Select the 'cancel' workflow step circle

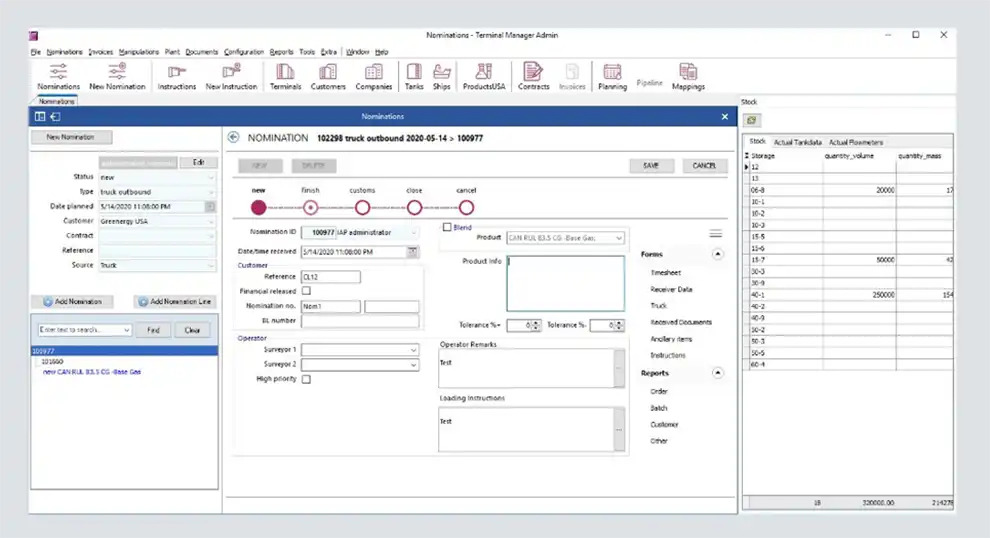pyautogui.click(x=466, y=207)
